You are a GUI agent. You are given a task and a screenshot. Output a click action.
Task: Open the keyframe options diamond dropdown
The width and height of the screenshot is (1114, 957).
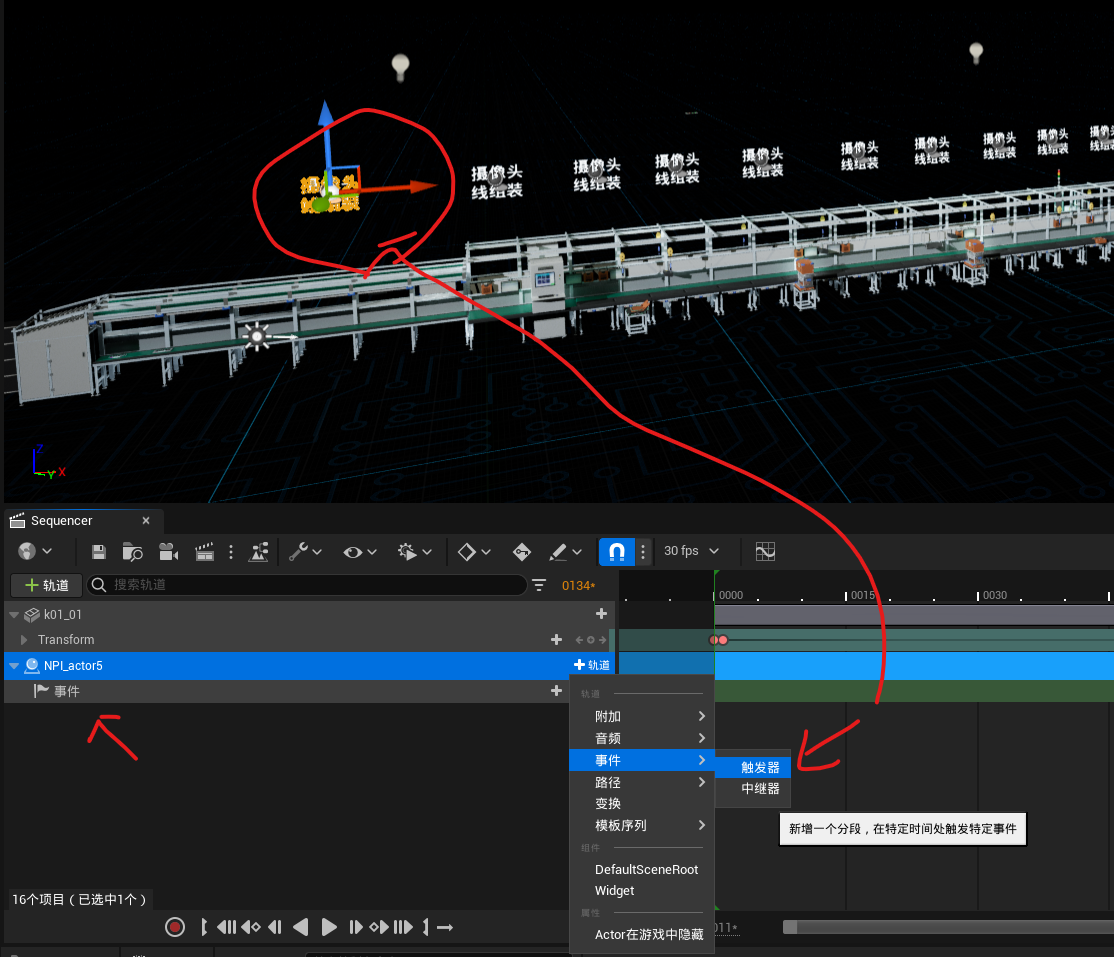pyautogui.click(x=474, y=551)
